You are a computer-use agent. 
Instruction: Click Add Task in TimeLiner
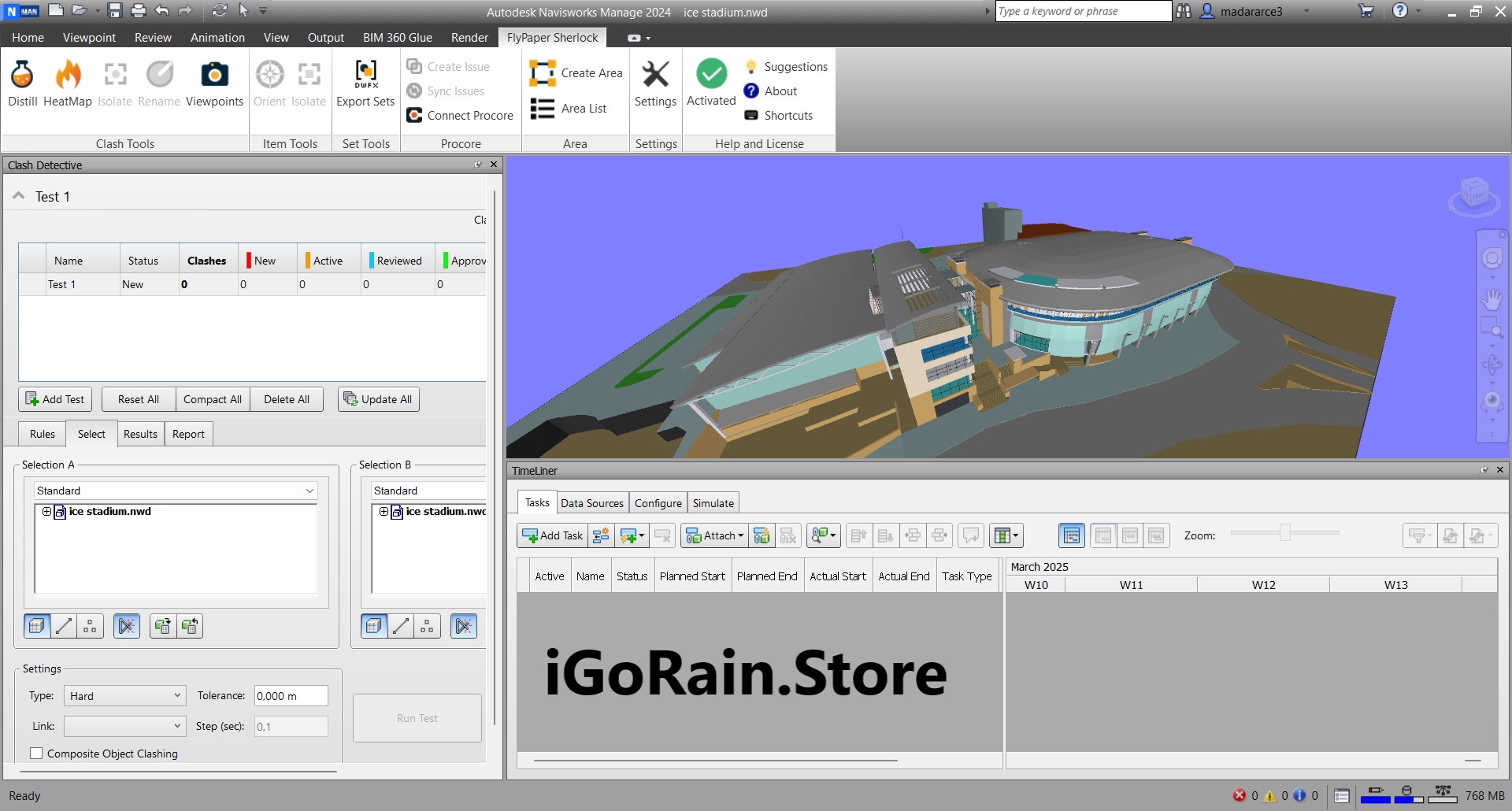553,535
